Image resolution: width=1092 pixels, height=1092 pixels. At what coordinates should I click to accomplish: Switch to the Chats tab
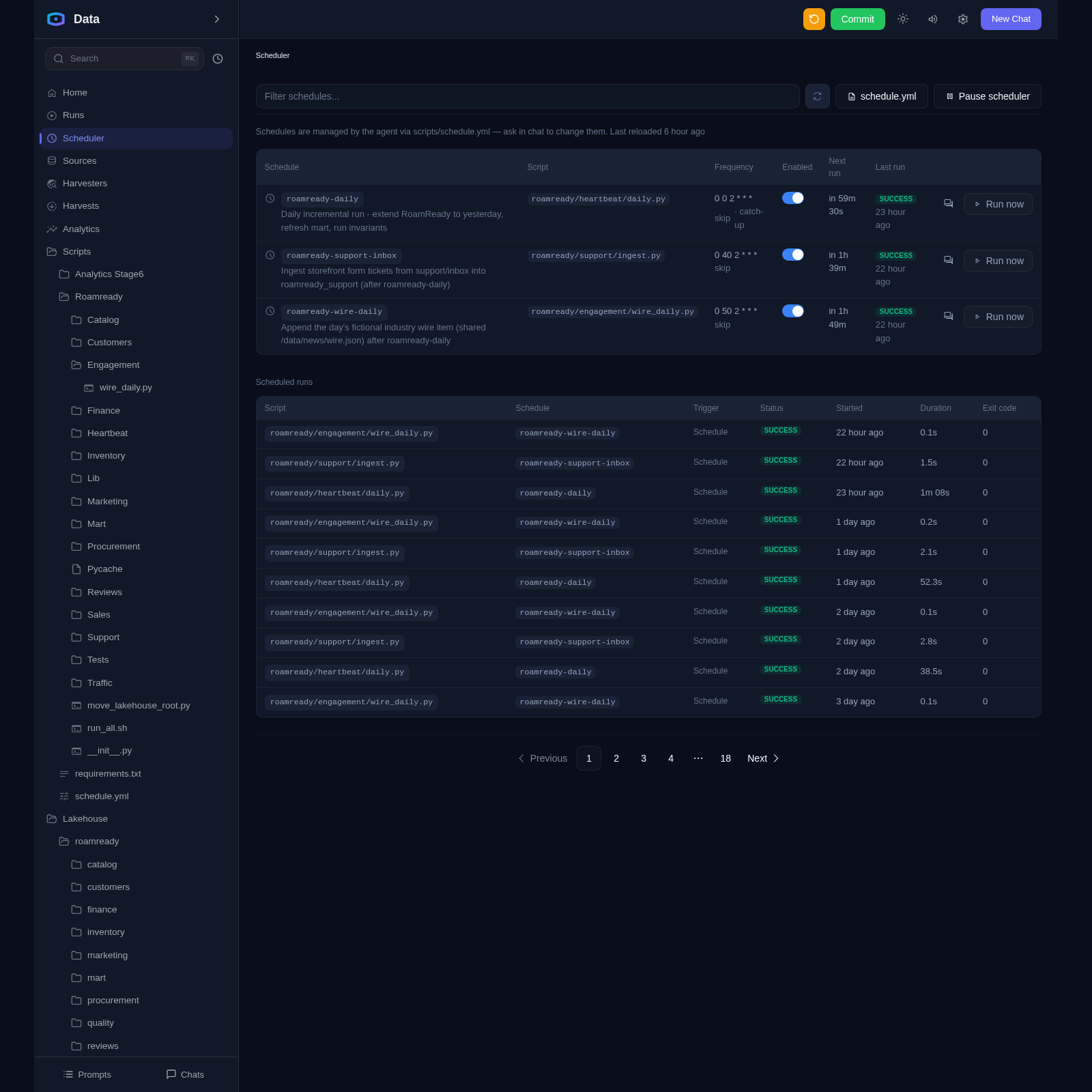click(x=185, y=1074)
